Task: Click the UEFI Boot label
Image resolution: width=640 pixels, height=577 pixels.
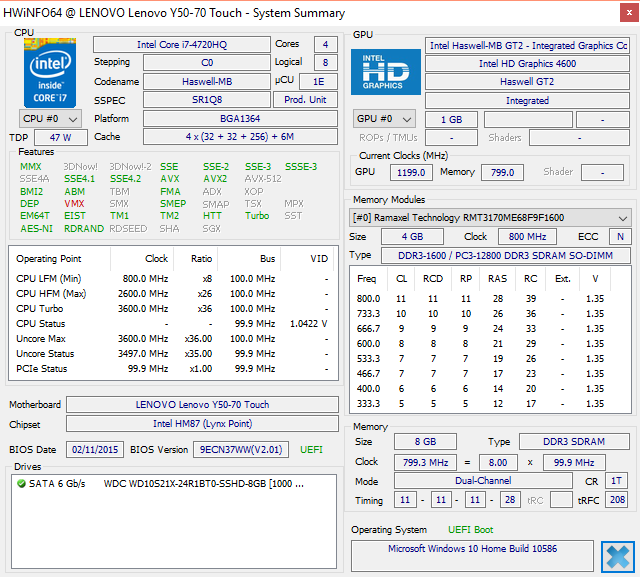Action: tap(471, 530)
